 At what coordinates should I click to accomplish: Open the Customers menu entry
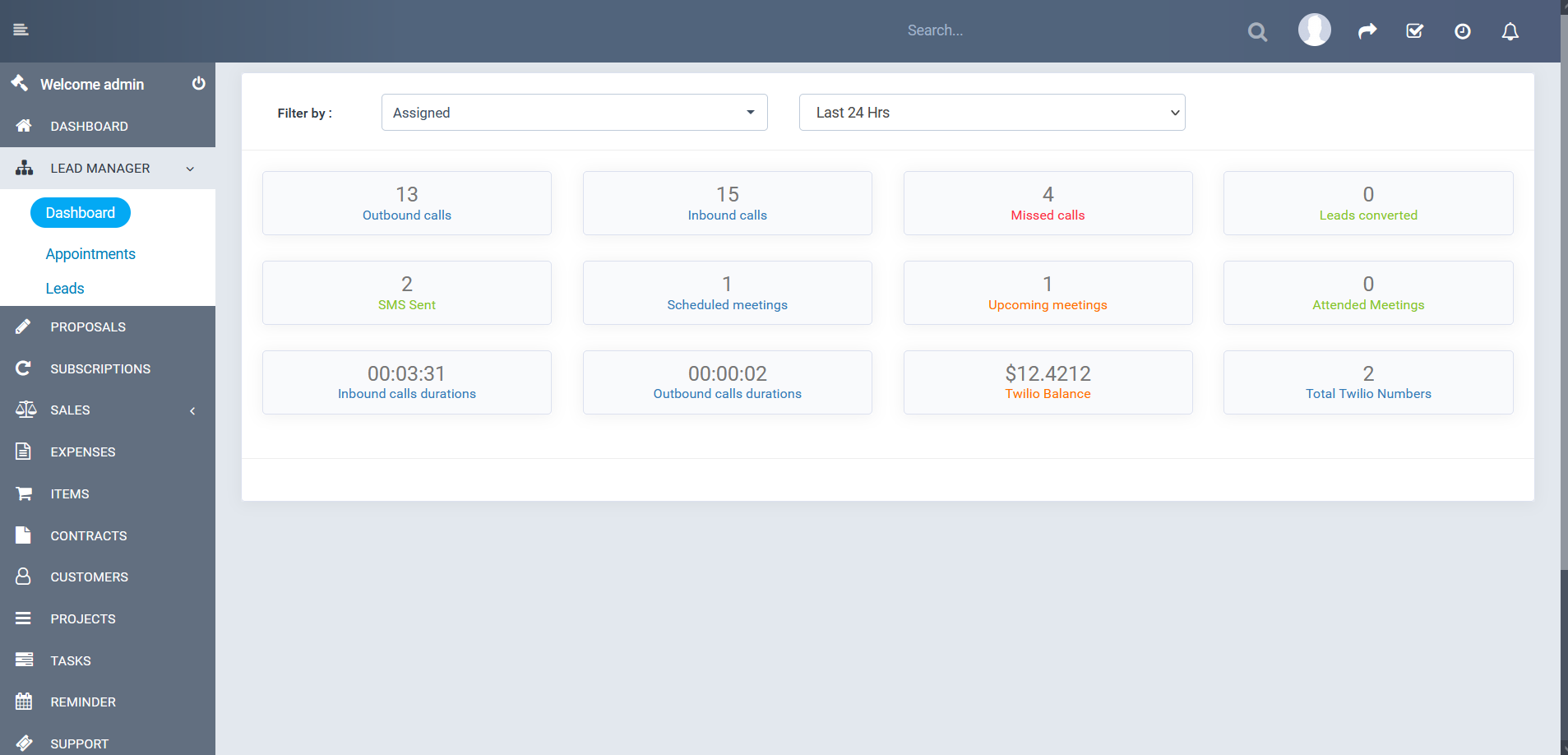coord(89,577)
